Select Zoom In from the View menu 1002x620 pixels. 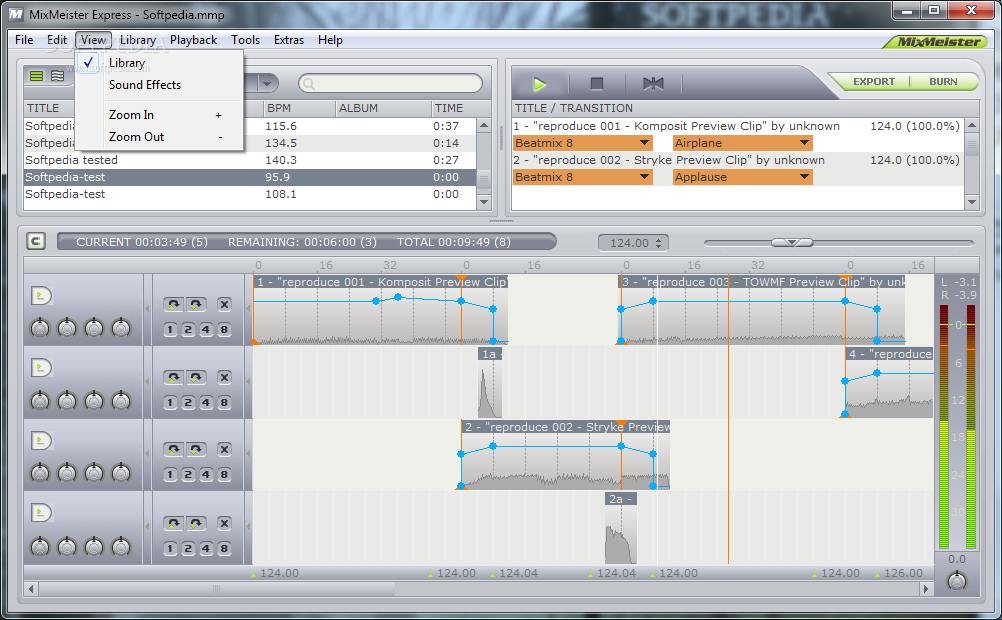tap(158, 115)
